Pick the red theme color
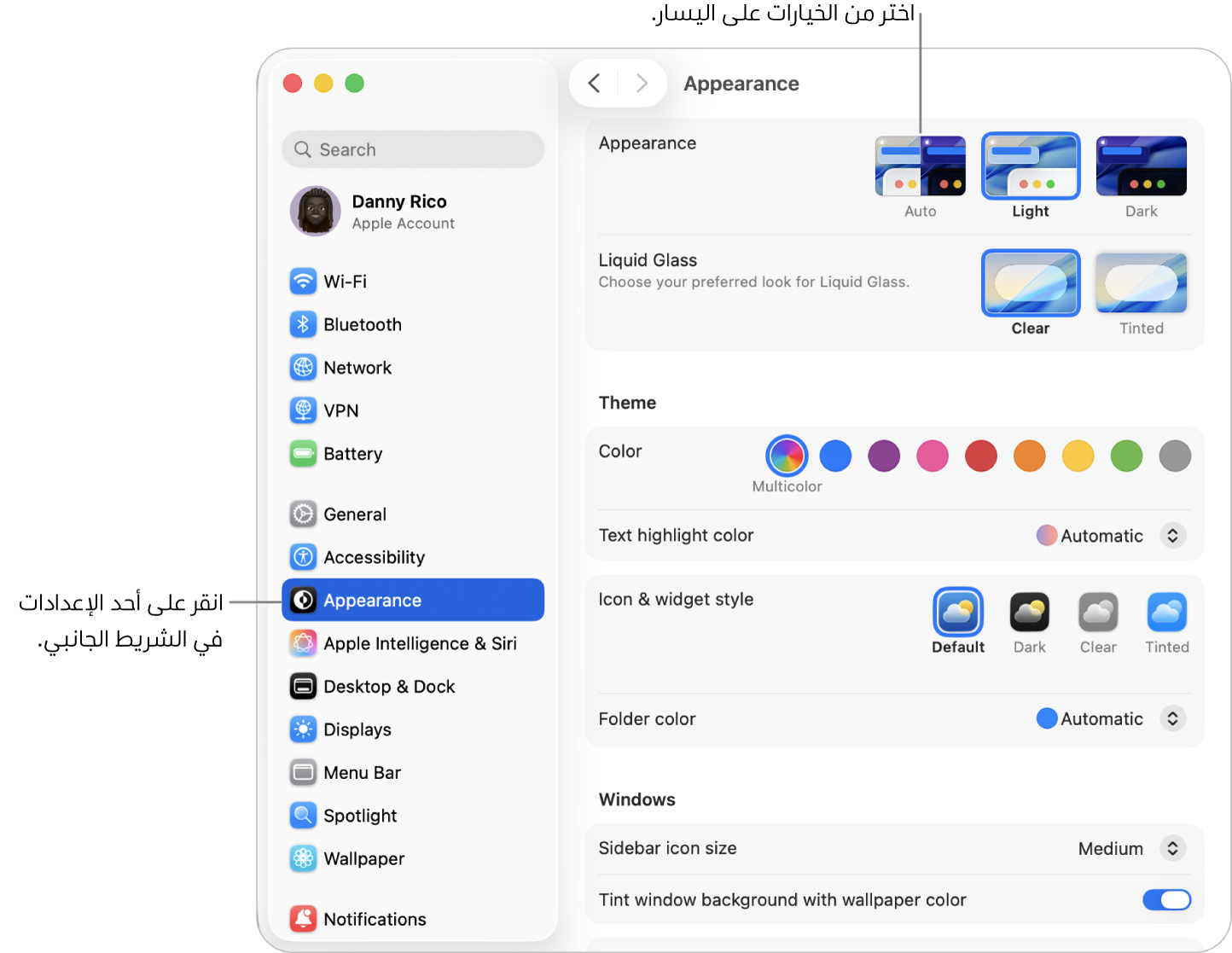The width and height of the screenshot is (1232, 953). pos(981,456)
